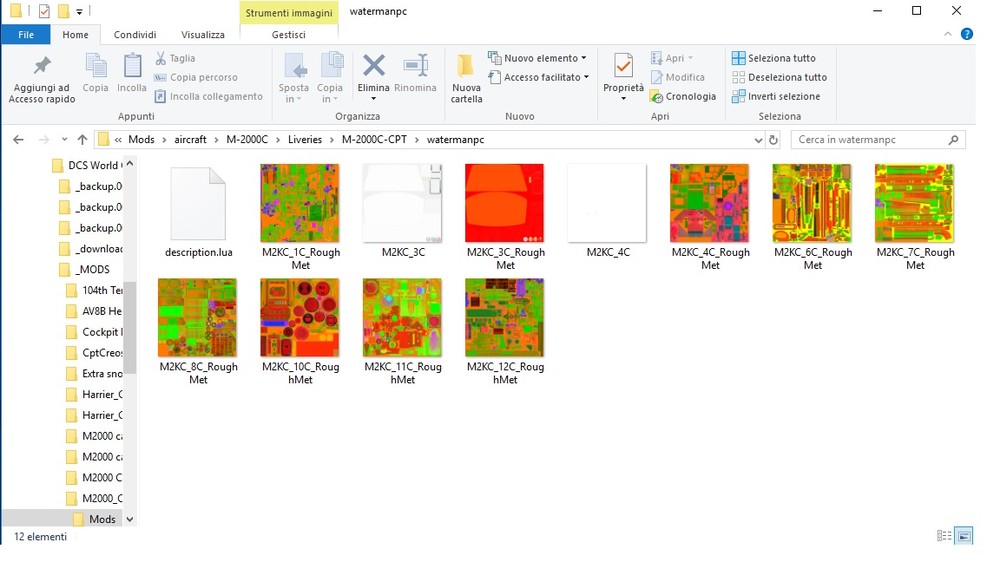
Task: Switch to large icons view
Action: 964,536
